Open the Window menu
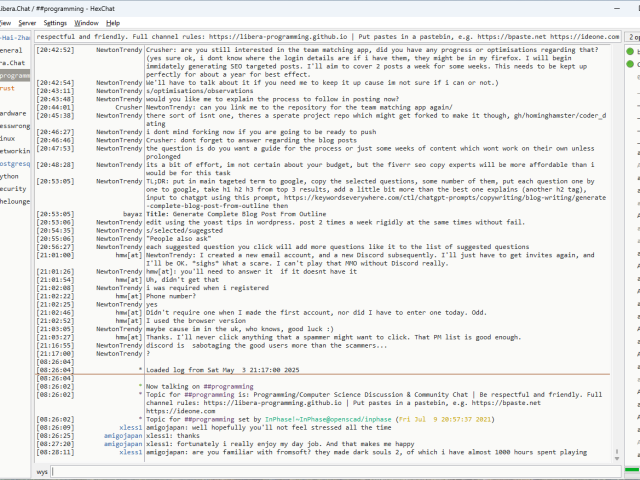The width and height of the screenshot is (640, 480). [87, 22]
